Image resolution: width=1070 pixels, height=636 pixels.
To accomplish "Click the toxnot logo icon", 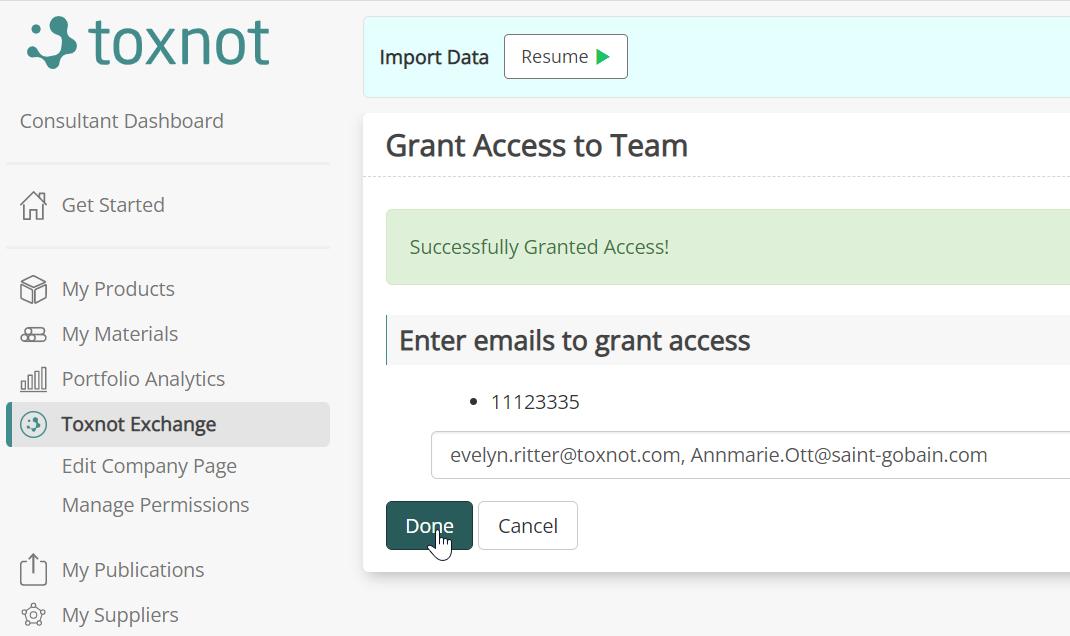I will (x=52, y=42).
